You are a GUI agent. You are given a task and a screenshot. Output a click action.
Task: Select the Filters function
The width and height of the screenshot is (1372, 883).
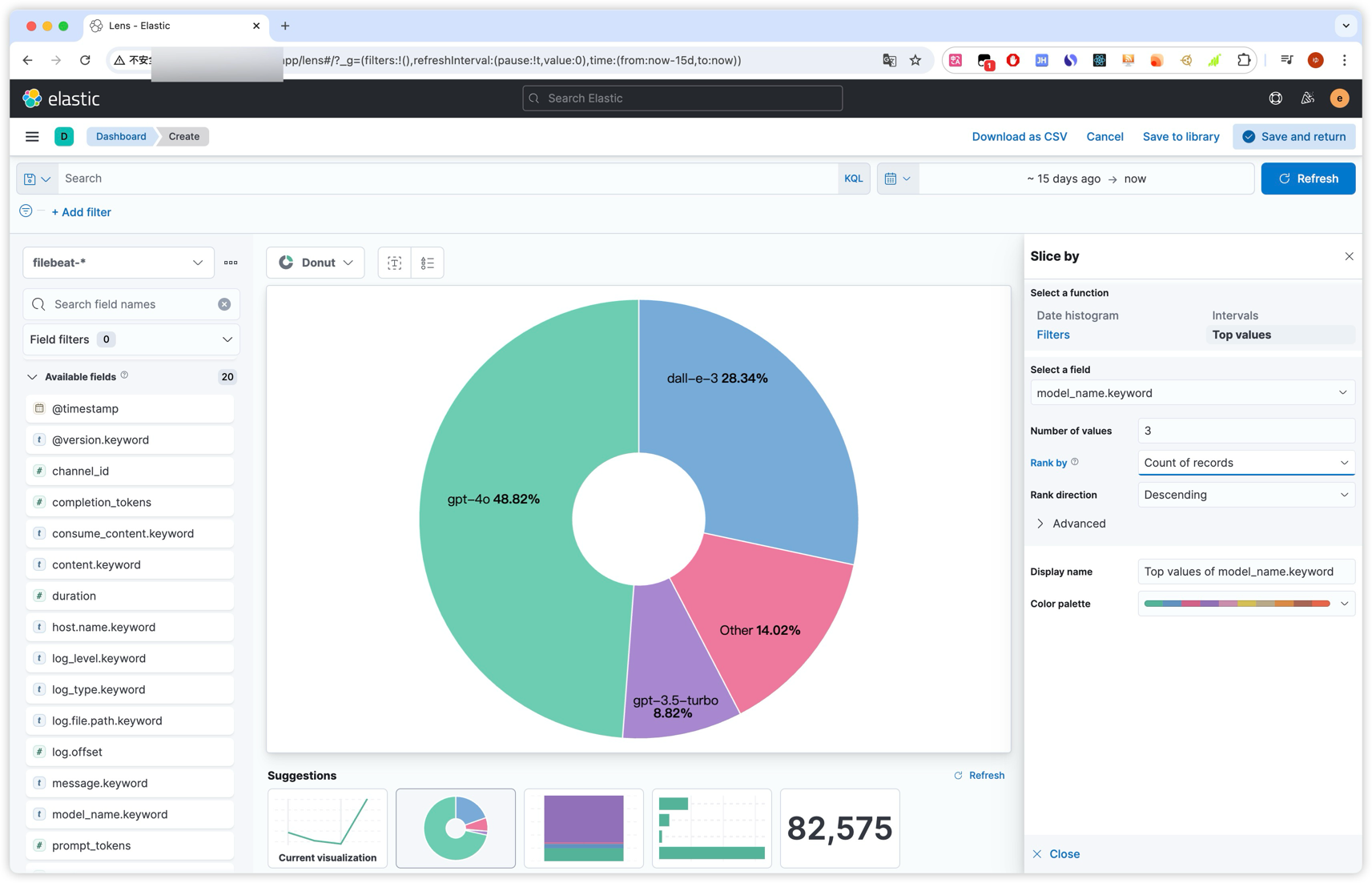coord(1052,335)
